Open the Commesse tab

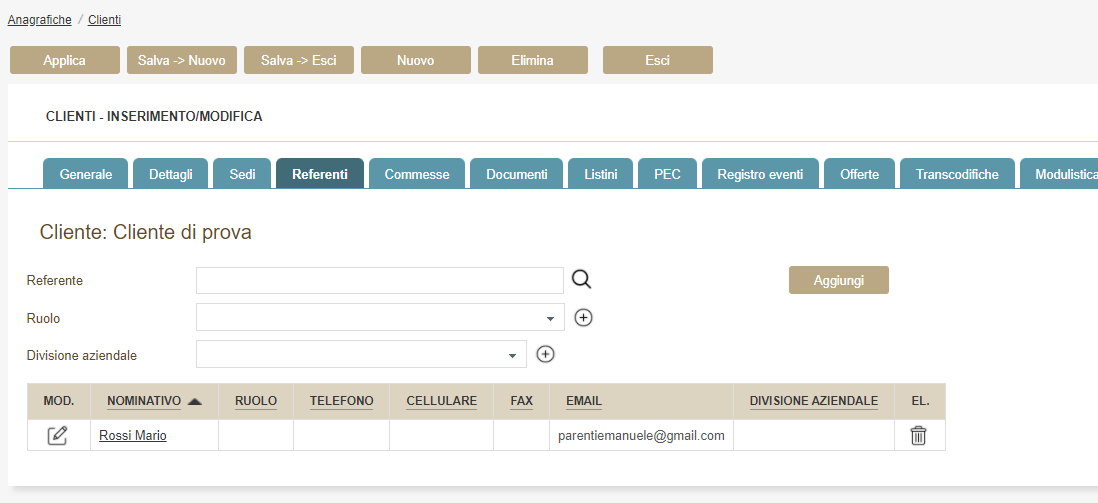417,174
